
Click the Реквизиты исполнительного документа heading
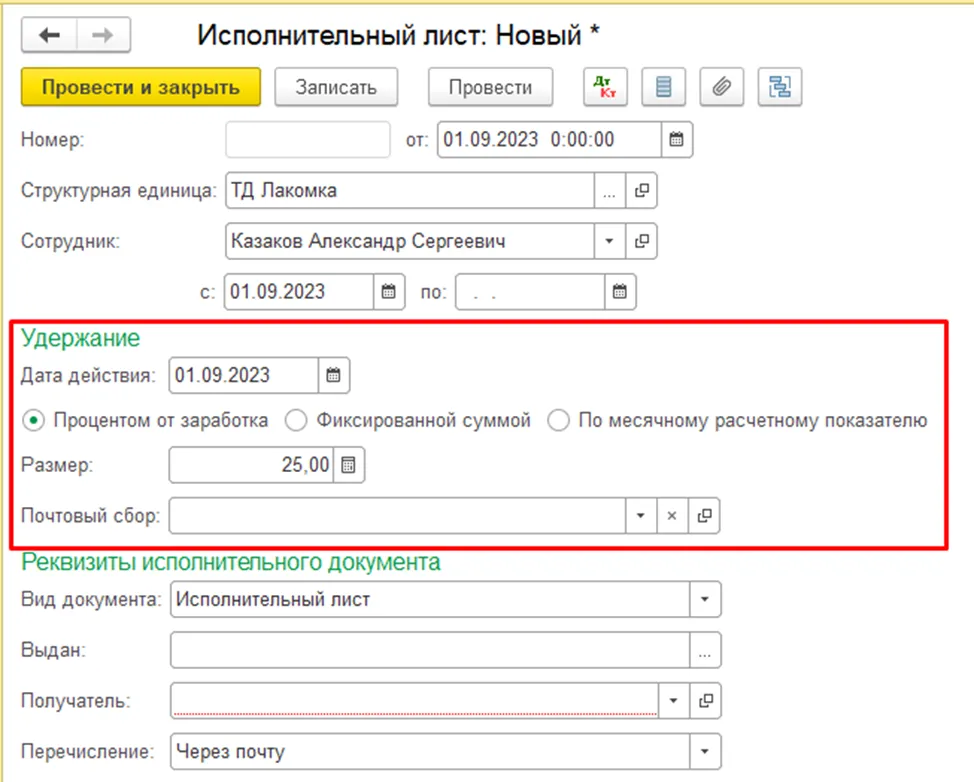click(x=231, y=562)
